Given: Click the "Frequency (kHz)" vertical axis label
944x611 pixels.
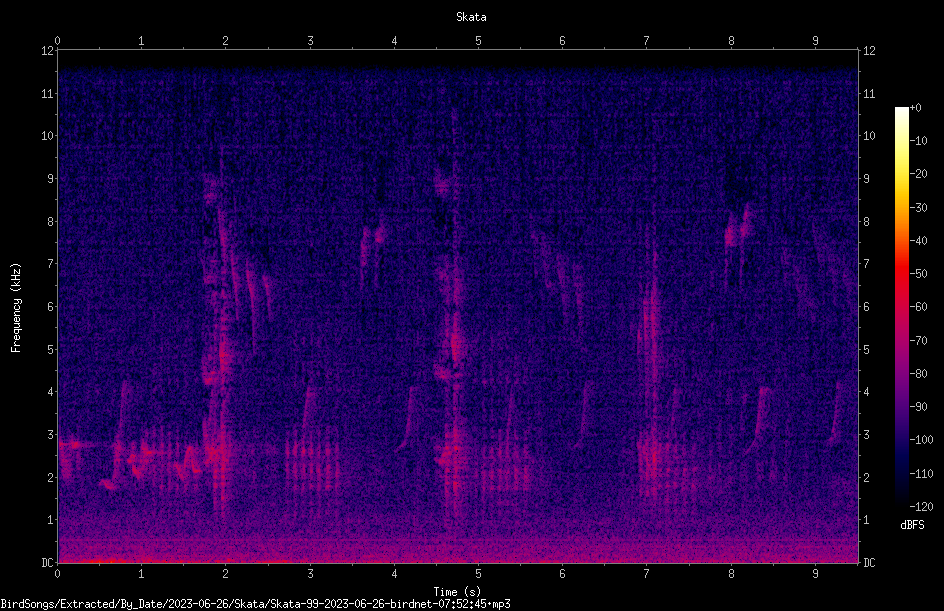Looking at the screenshot, I should coord(16,308).
